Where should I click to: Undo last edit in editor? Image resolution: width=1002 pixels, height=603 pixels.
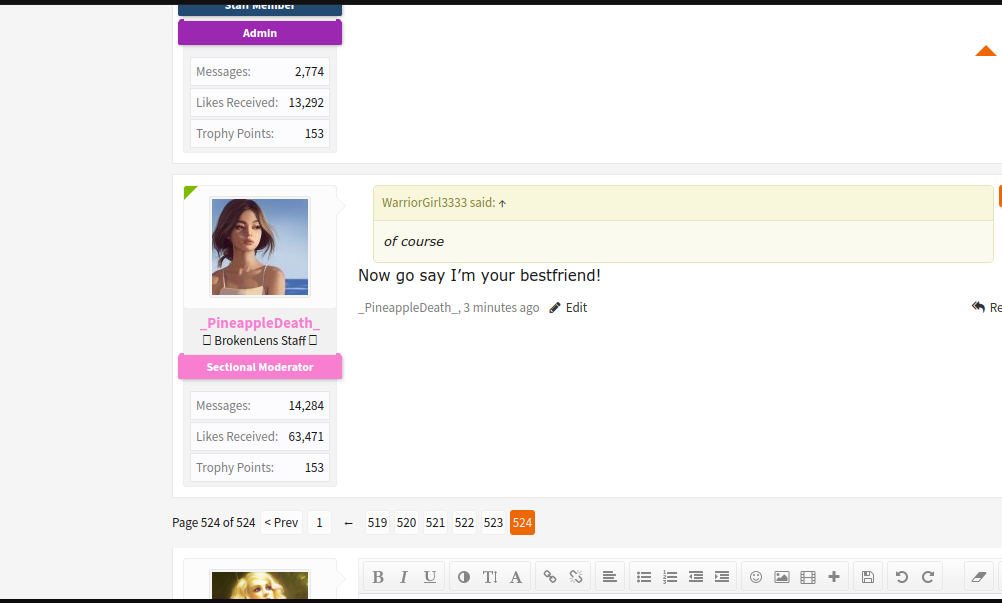click(x=902, y=577)
